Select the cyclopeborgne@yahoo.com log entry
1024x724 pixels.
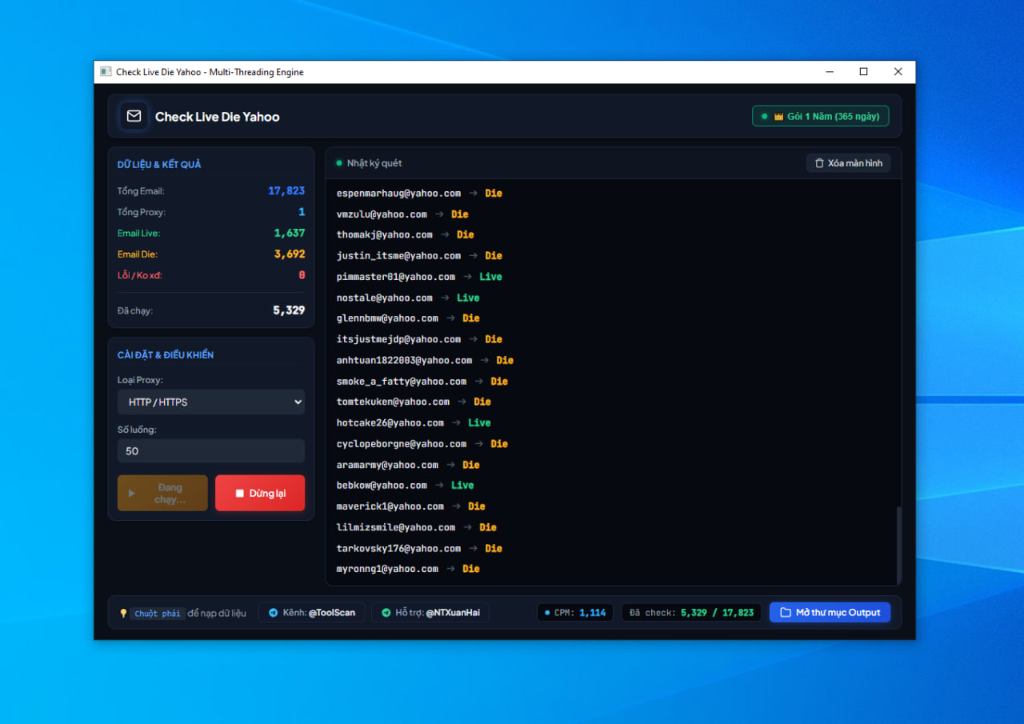[422, 444]
